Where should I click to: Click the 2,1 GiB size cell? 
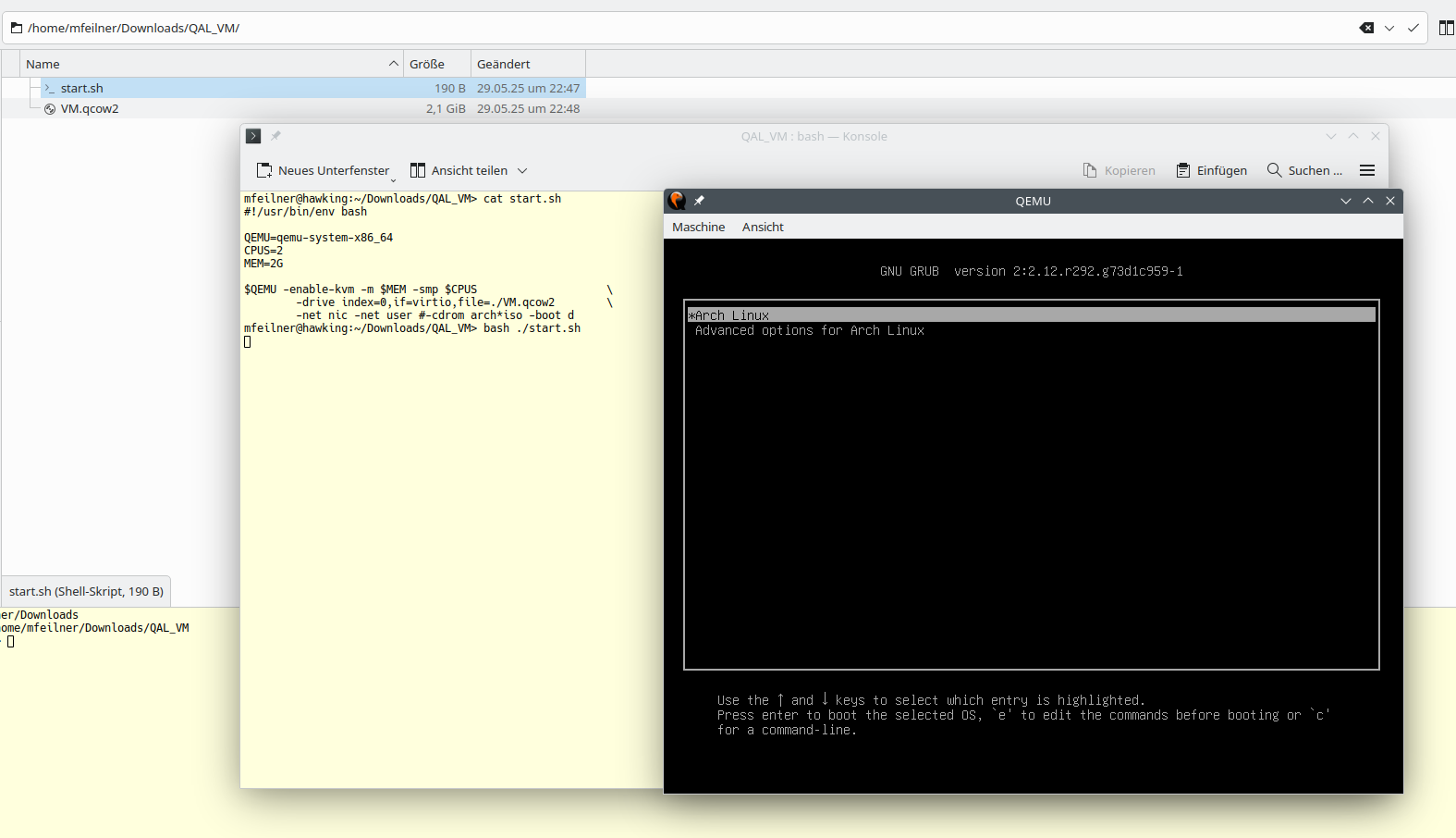(x=446, y=108)
